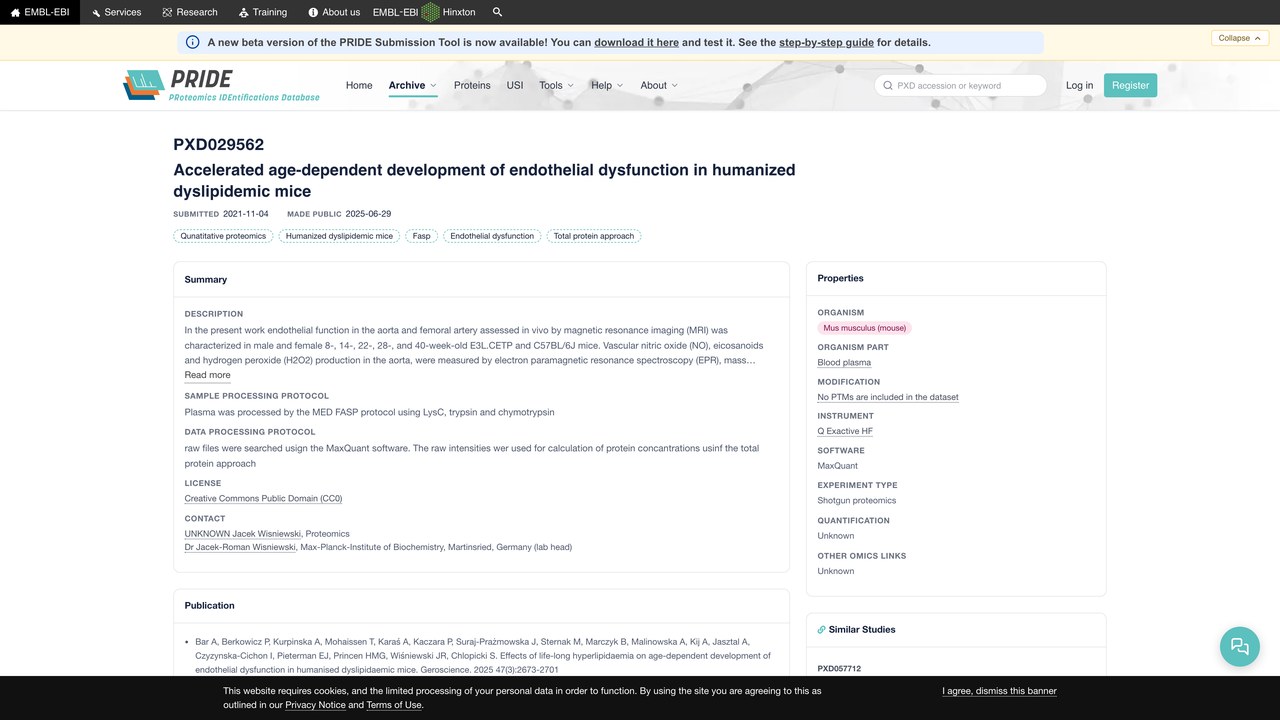The height and width of the screenshot is (720, 1280).
Task: Click the info icon in the beta banner
Action: 192,42
